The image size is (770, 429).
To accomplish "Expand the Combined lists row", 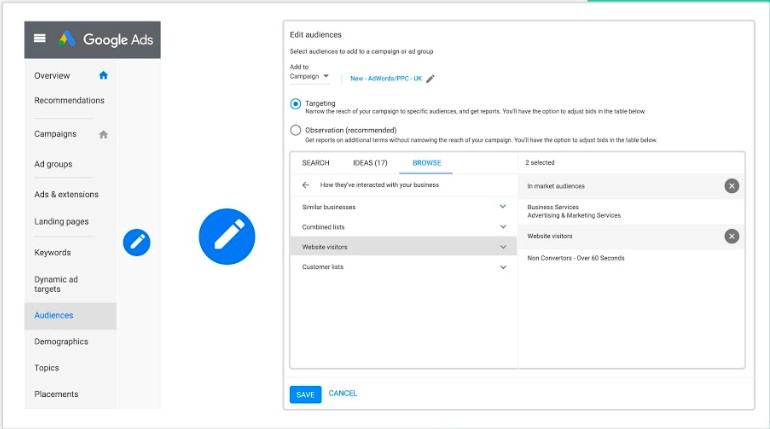I will tap(502, 226).
